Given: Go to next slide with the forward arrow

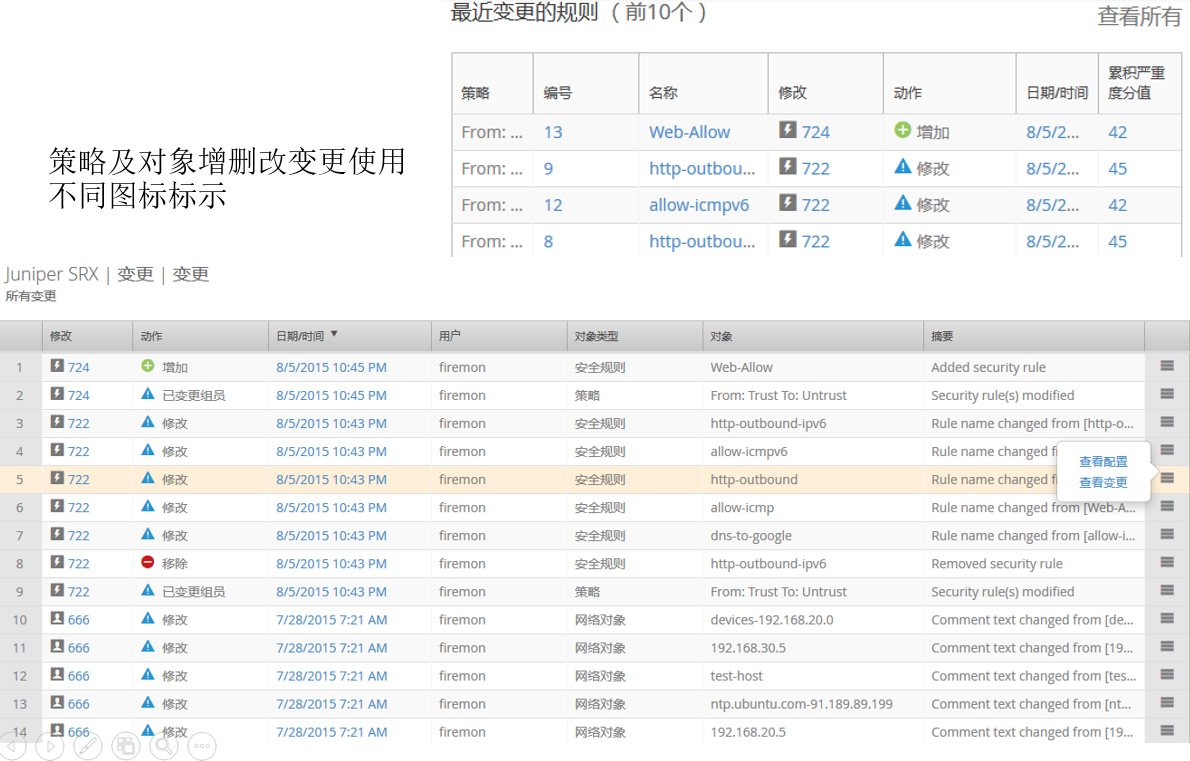Looking at the screenshot, I should click(49, 745).
